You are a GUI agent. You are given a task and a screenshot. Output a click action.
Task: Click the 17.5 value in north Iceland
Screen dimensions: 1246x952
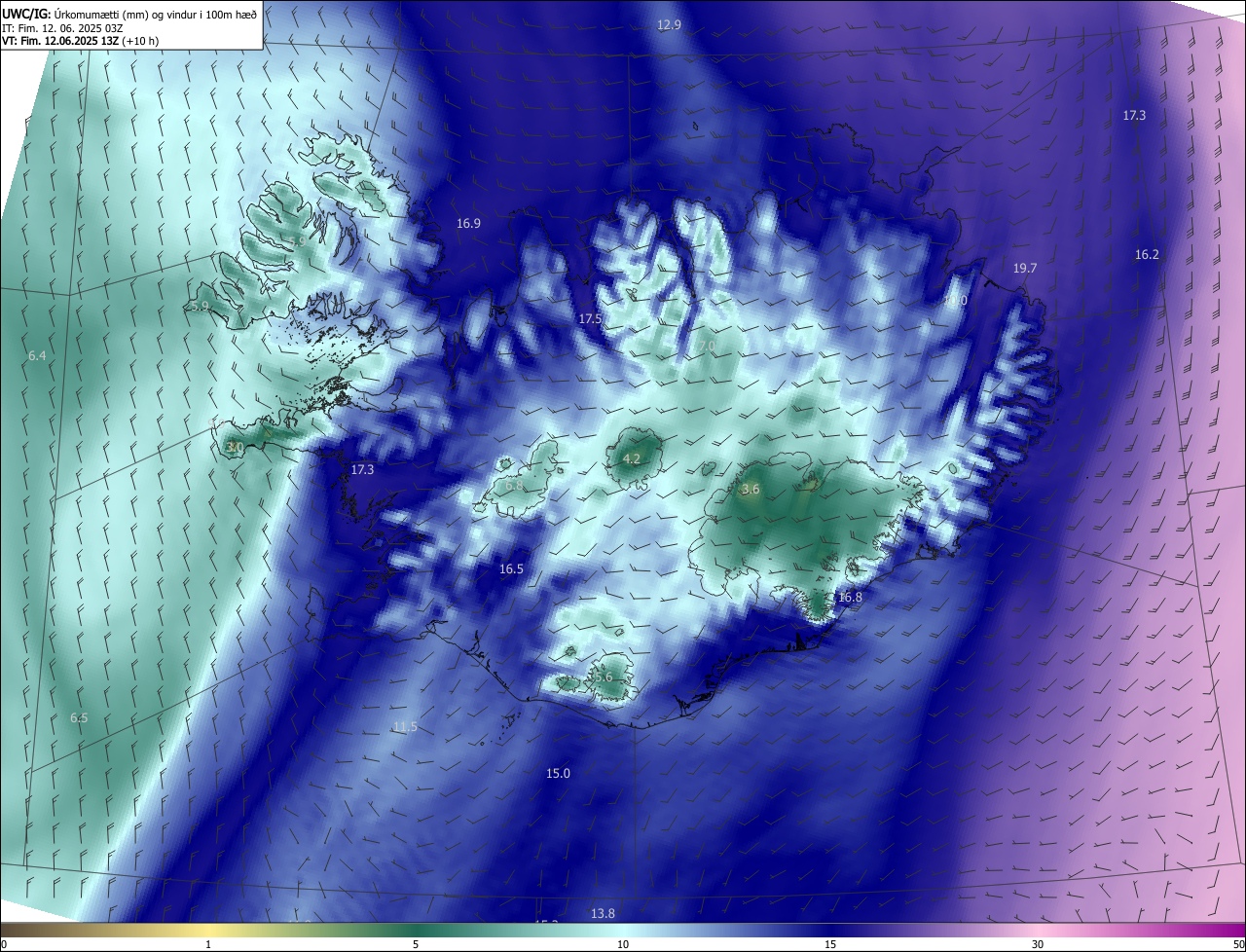click(590, 319)
